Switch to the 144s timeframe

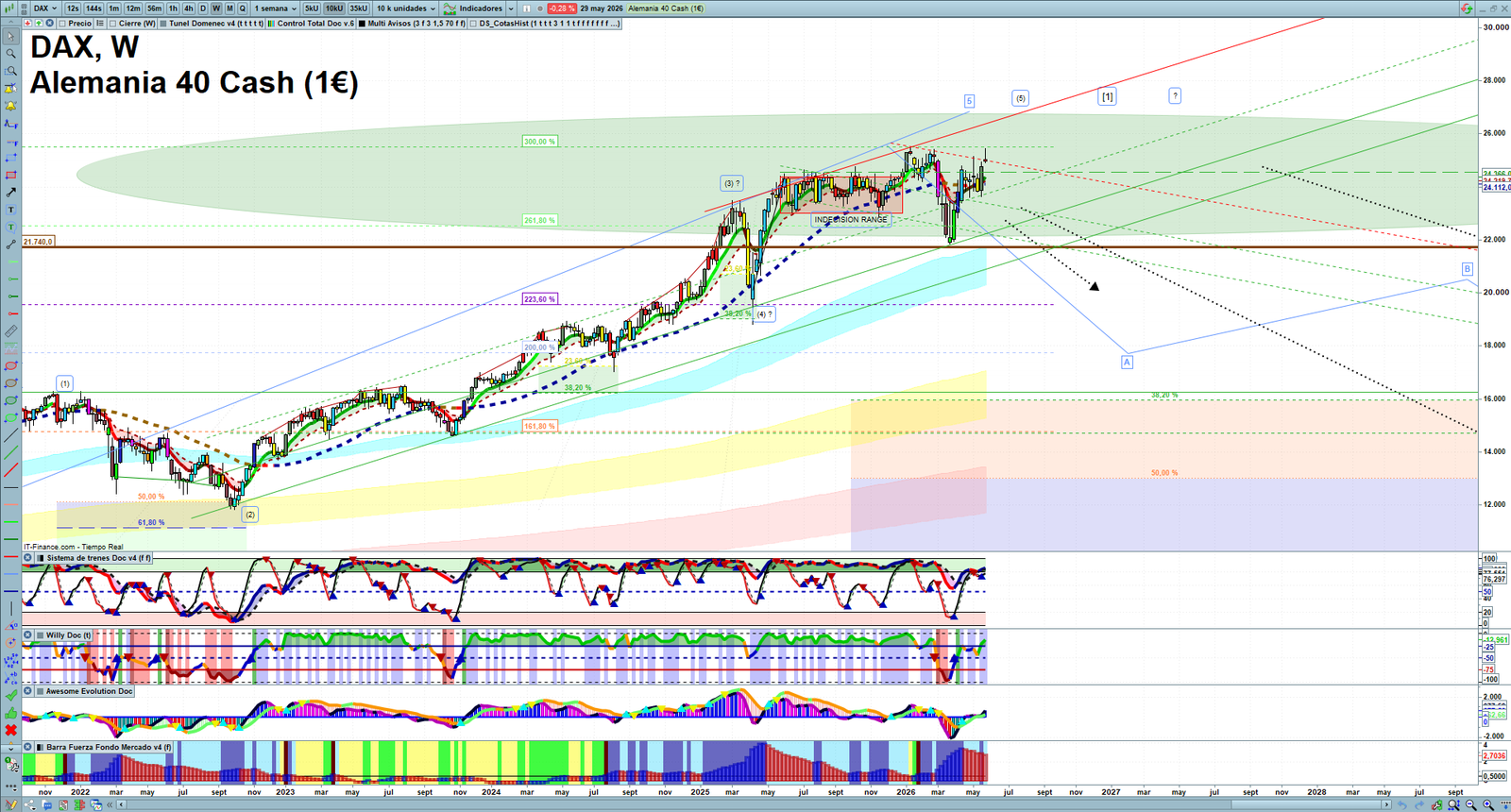tap(93, 8)
